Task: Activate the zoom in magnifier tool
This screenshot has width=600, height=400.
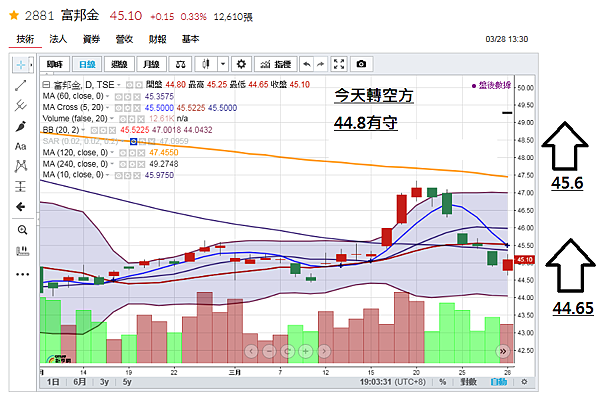Action: [22, 230]
